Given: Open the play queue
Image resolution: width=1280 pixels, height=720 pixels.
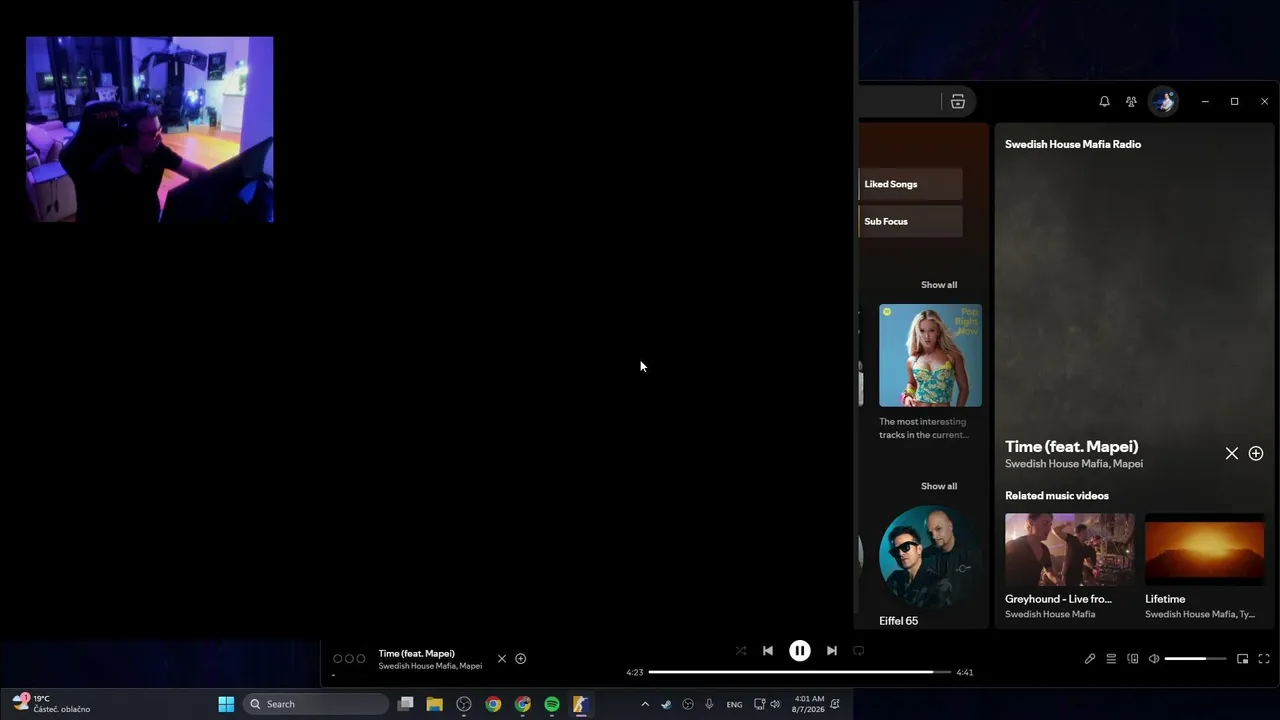Looking at the screenshot, I should 1111,659.
